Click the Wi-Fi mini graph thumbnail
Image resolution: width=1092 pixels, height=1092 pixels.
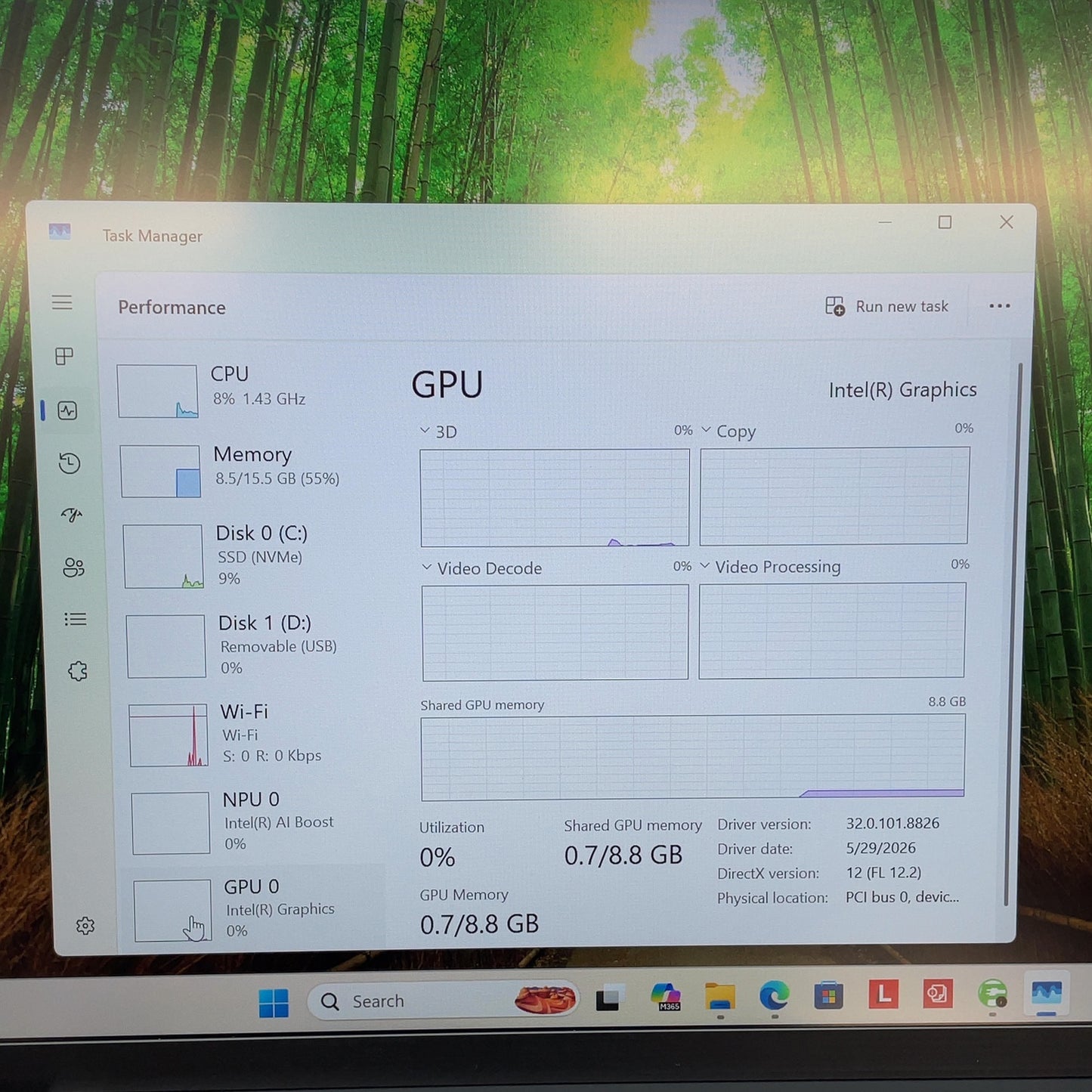(169, 735)
